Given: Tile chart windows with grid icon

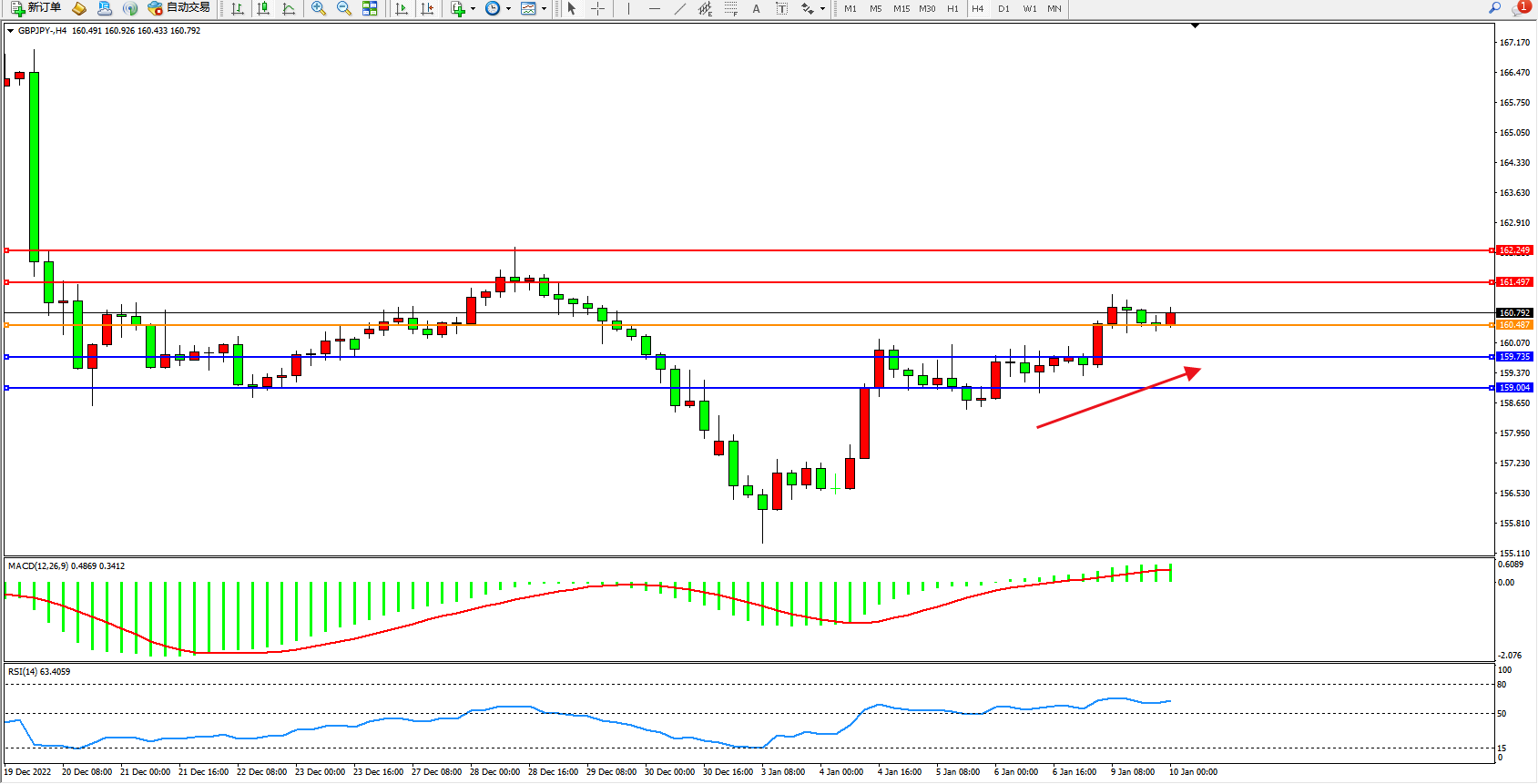Looking at the screenshot, I should click(x=370, y=8).
